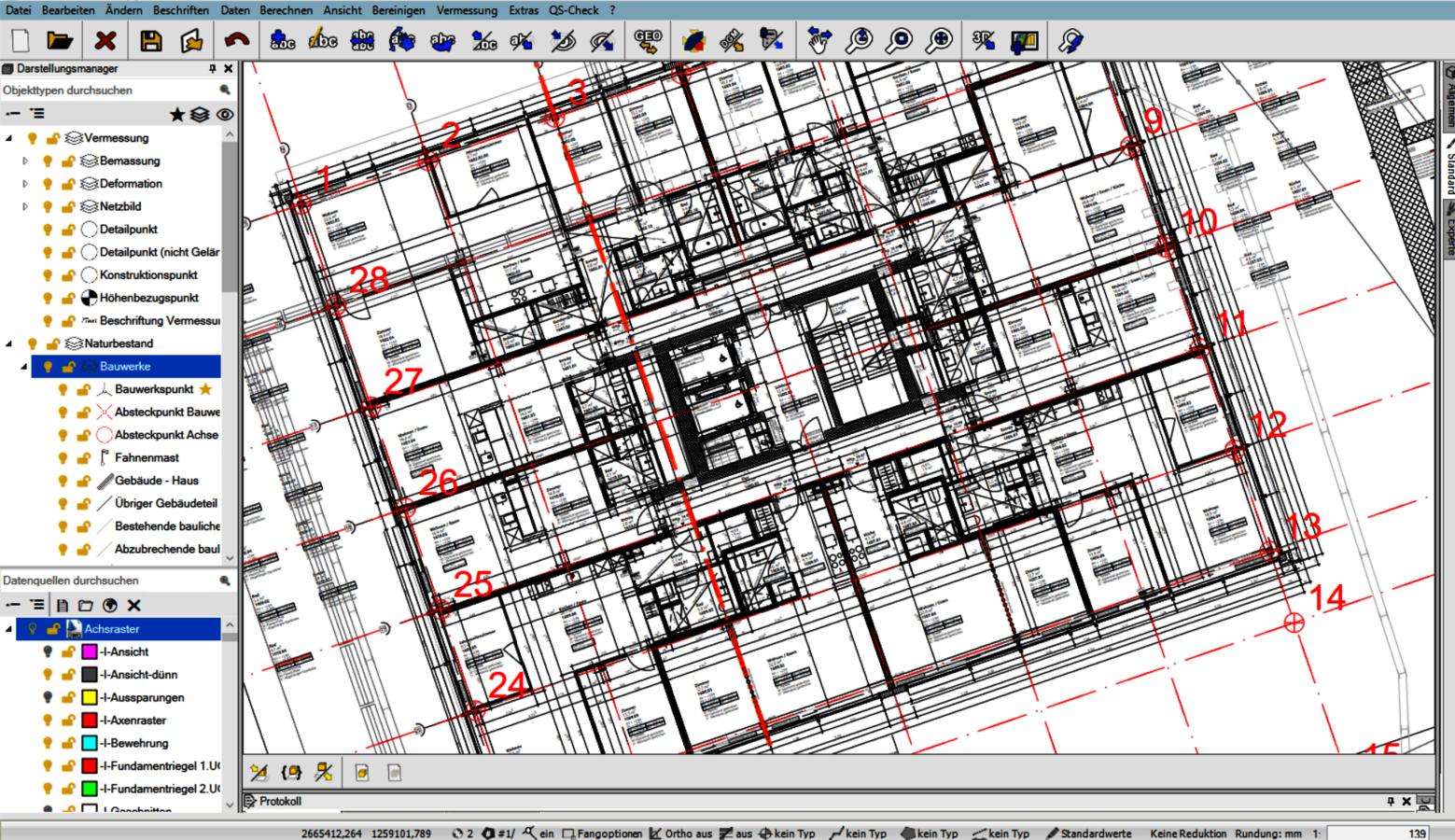Click the red undo arrow icon

(x=237, y=41)
